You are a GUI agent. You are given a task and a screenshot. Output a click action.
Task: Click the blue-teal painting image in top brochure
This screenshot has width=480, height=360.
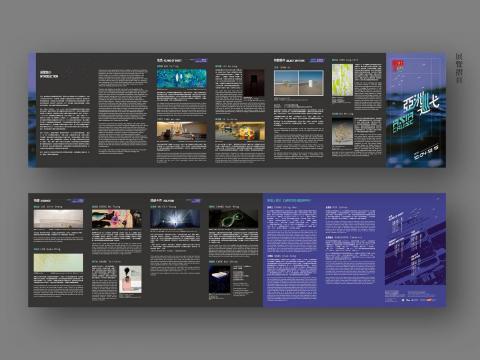click(182, 79)
